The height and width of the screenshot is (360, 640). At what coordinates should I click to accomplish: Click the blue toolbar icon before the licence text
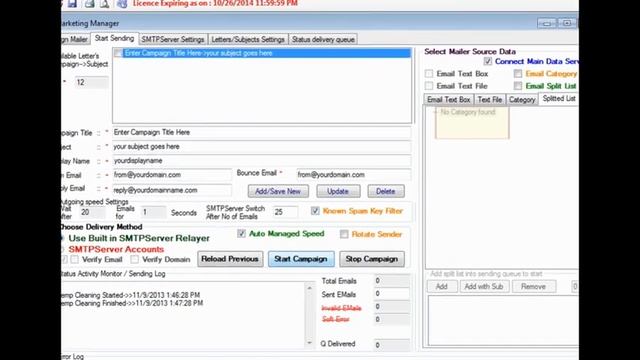pos(122,4)
